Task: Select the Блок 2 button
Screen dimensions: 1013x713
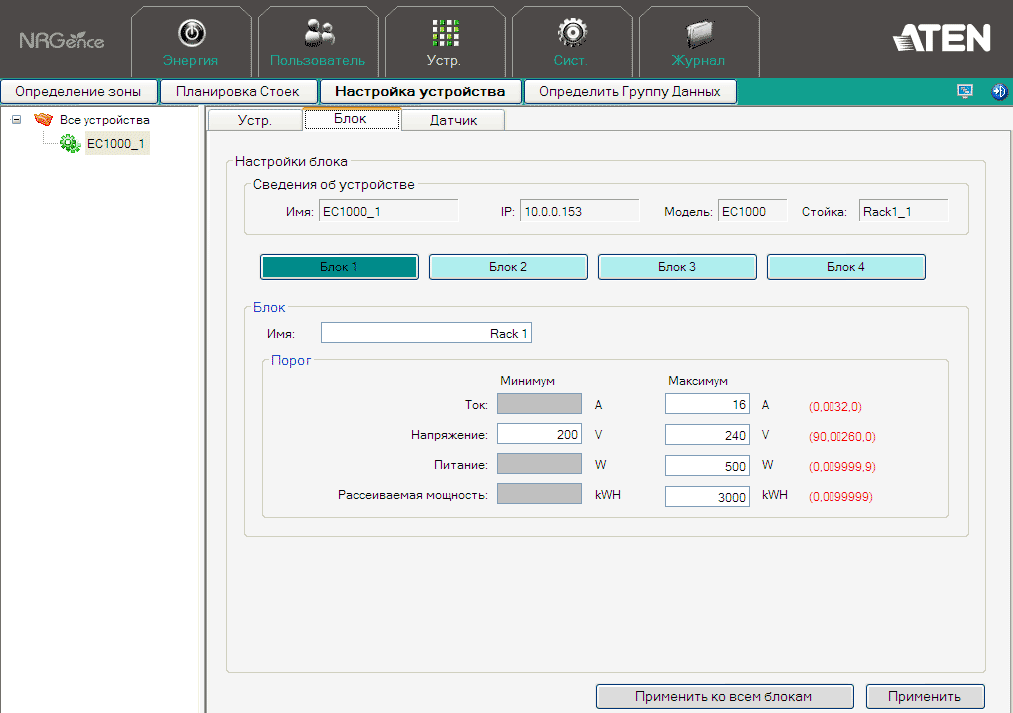Action: tap(508, 267)
